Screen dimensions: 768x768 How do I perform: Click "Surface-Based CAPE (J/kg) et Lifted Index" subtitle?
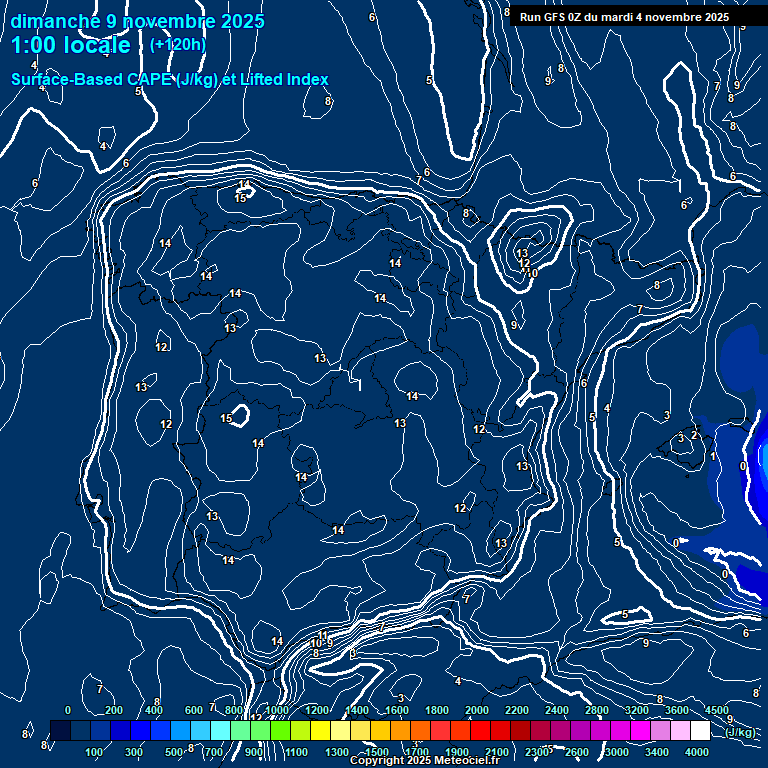click(x=169, y=79)
